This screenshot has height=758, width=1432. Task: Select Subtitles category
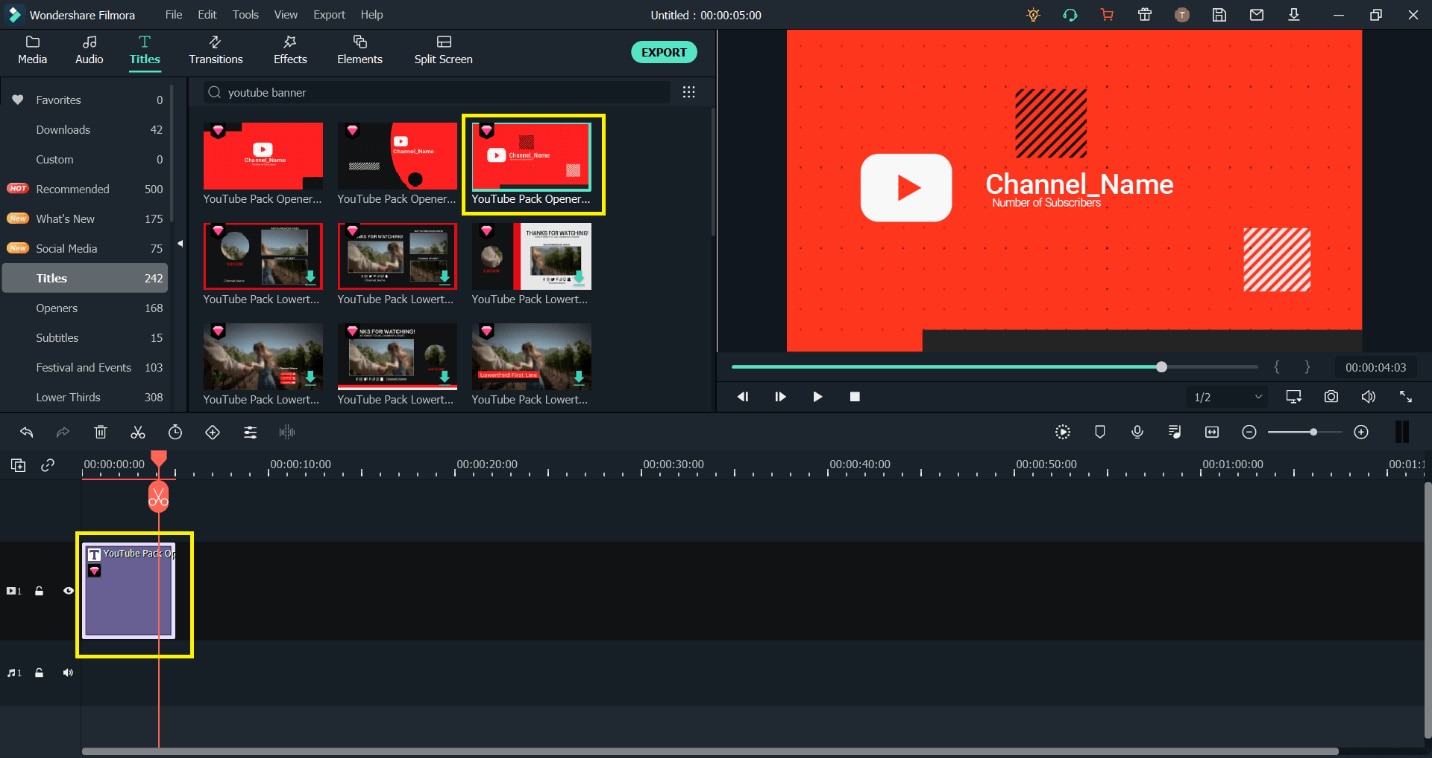pyautogui.click(x=85, y=338)
